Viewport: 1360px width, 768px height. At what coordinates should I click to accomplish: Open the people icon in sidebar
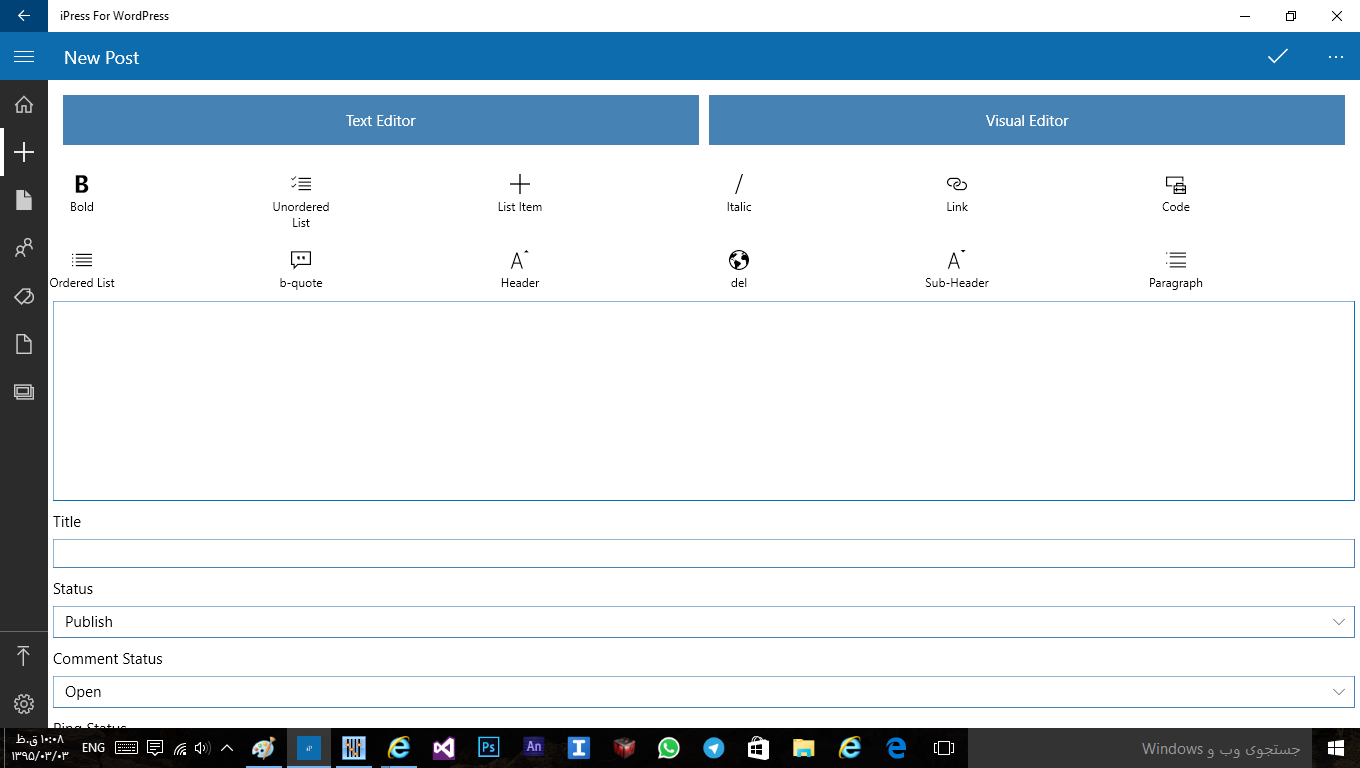coord(24,248)
